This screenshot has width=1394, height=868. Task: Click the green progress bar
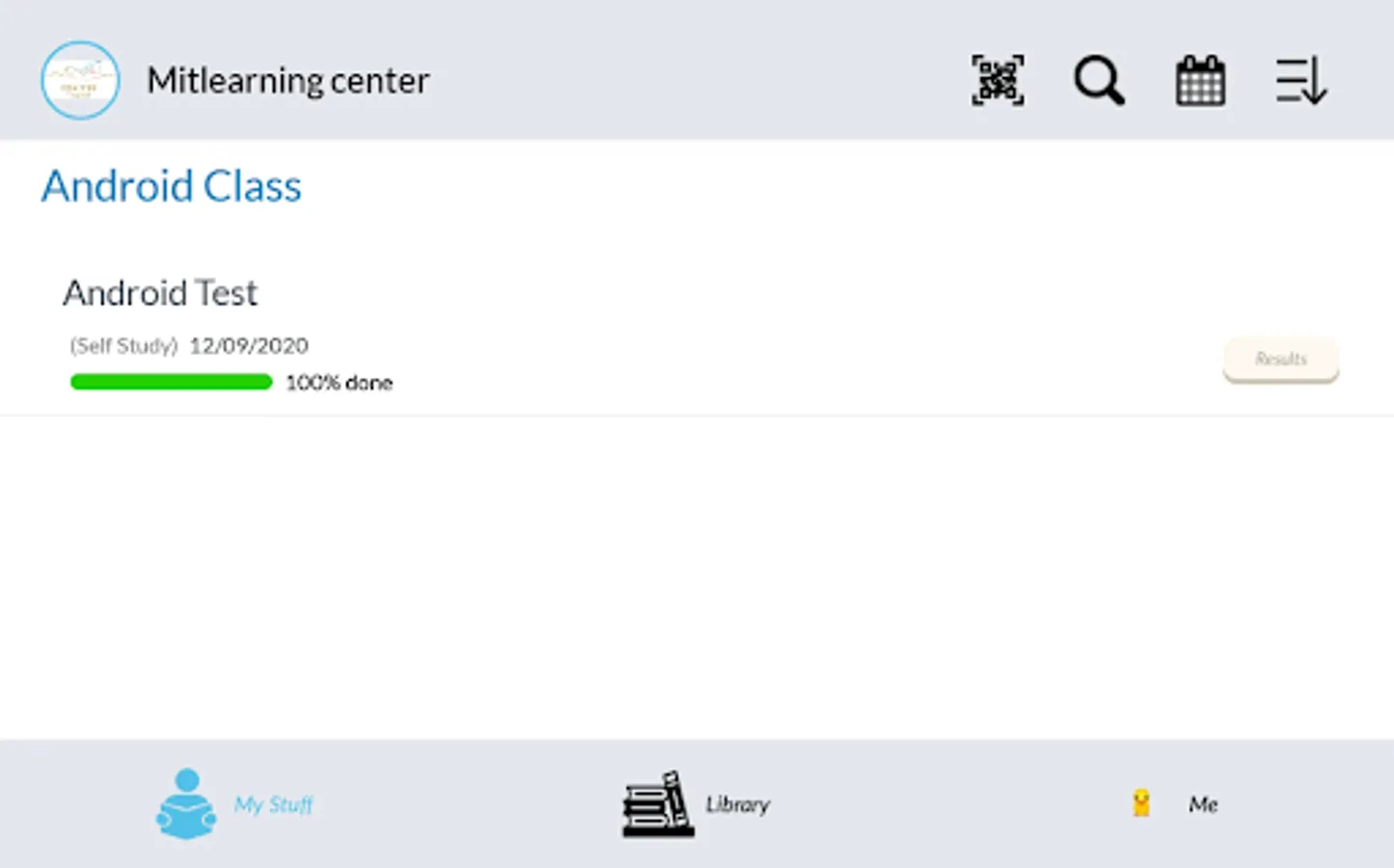(x=172, y=383)
